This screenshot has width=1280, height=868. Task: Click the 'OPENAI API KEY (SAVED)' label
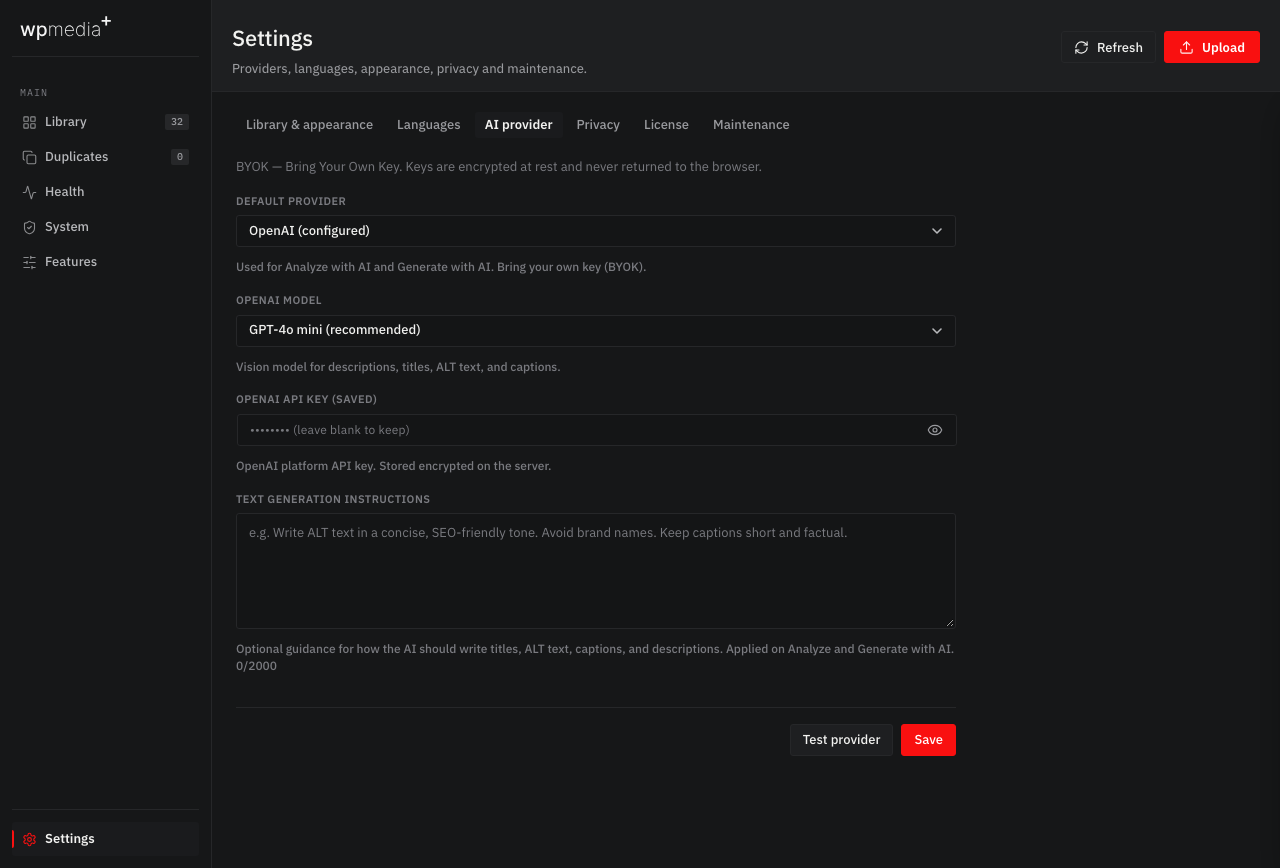tap(306, 399)
